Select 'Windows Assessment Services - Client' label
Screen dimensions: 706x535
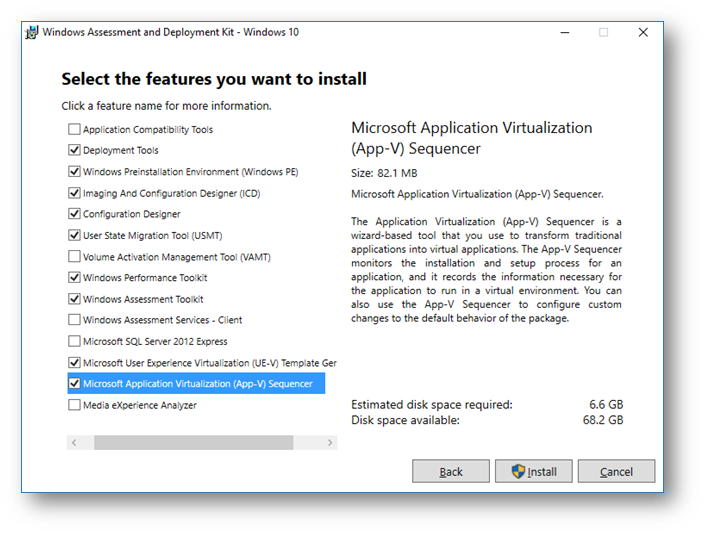(163, 320)
